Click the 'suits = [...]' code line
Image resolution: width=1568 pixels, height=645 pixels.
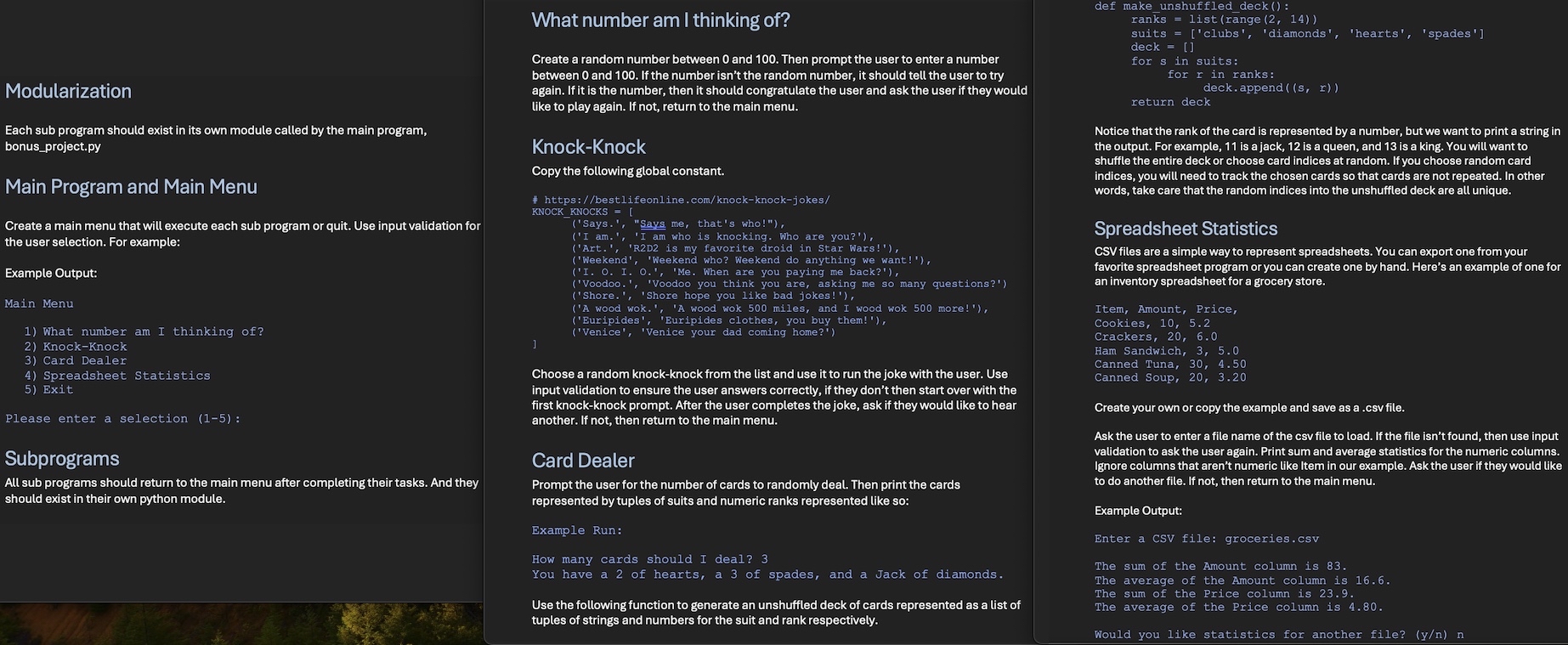point(1308,34)
